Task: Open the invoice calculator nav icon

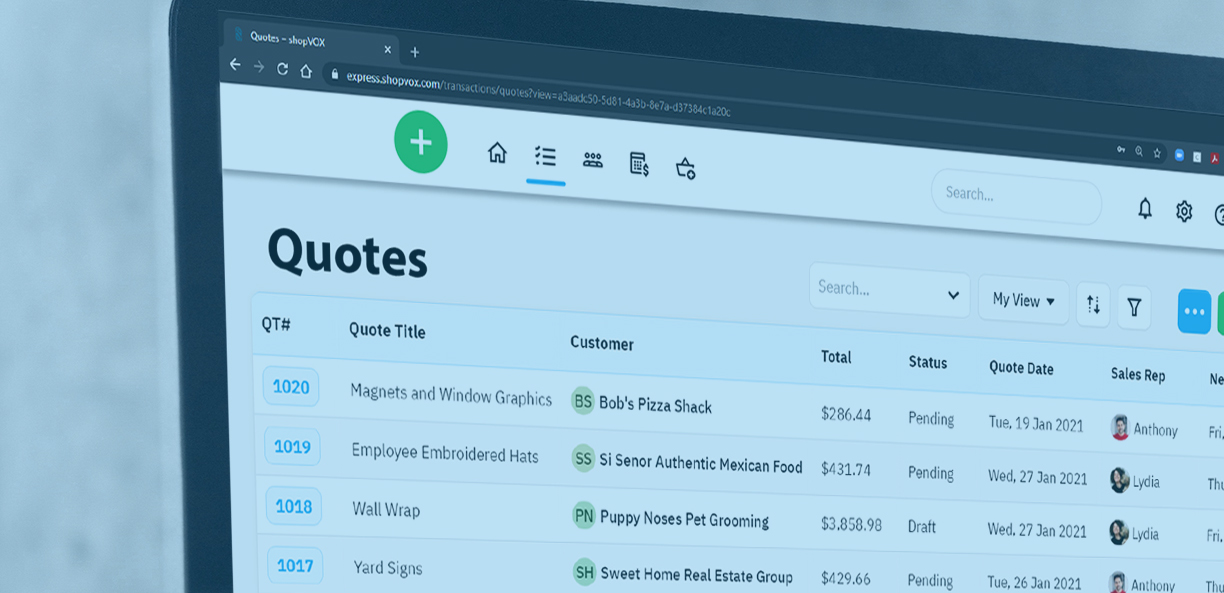Action: point(639,164)
